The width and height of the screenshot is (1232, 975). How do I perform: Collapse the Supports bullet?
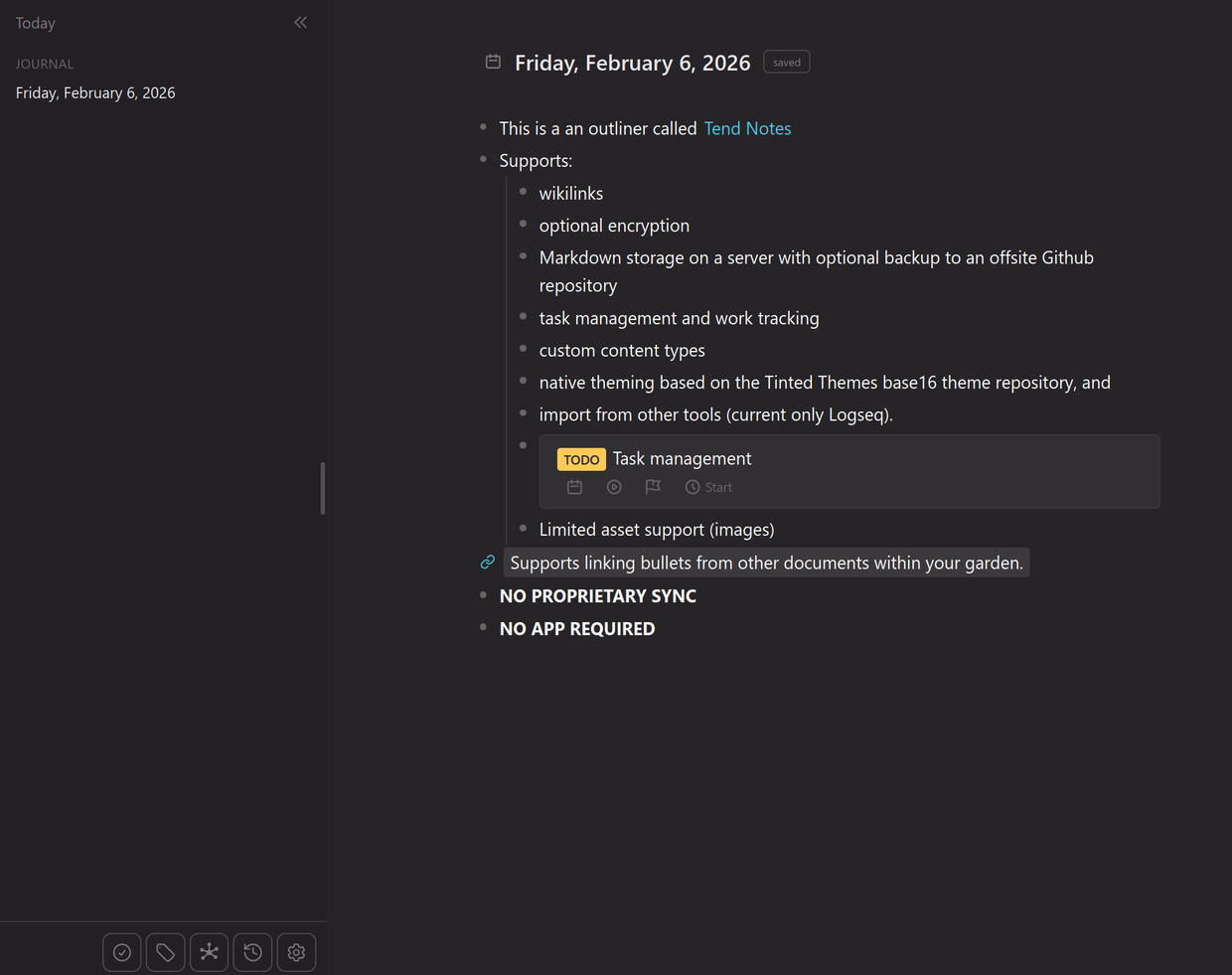tap(483, 160)
